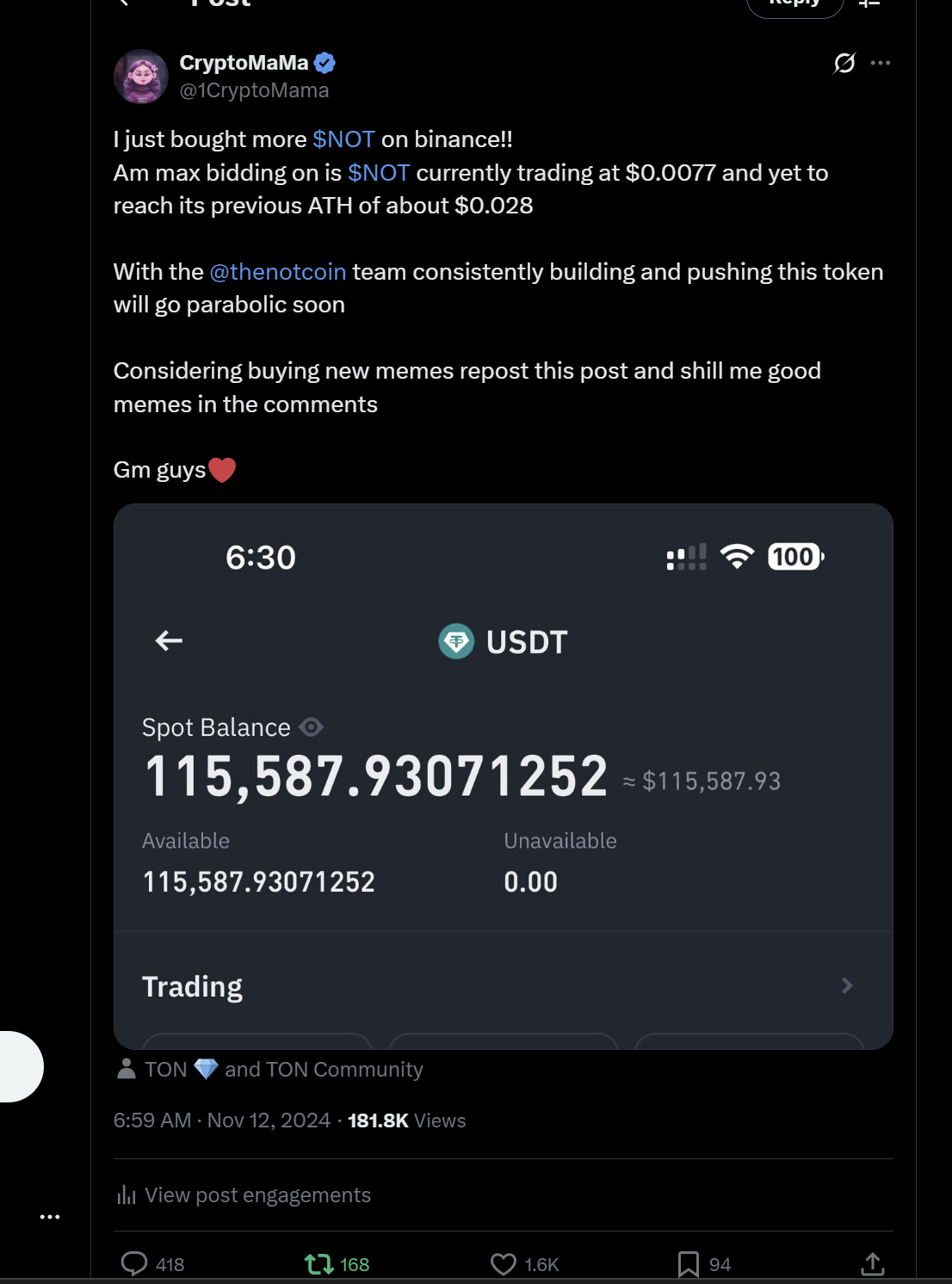This screenshot has height=1284, width=952.
Task: Click the reply comment icon
Action: (134, 1263)
